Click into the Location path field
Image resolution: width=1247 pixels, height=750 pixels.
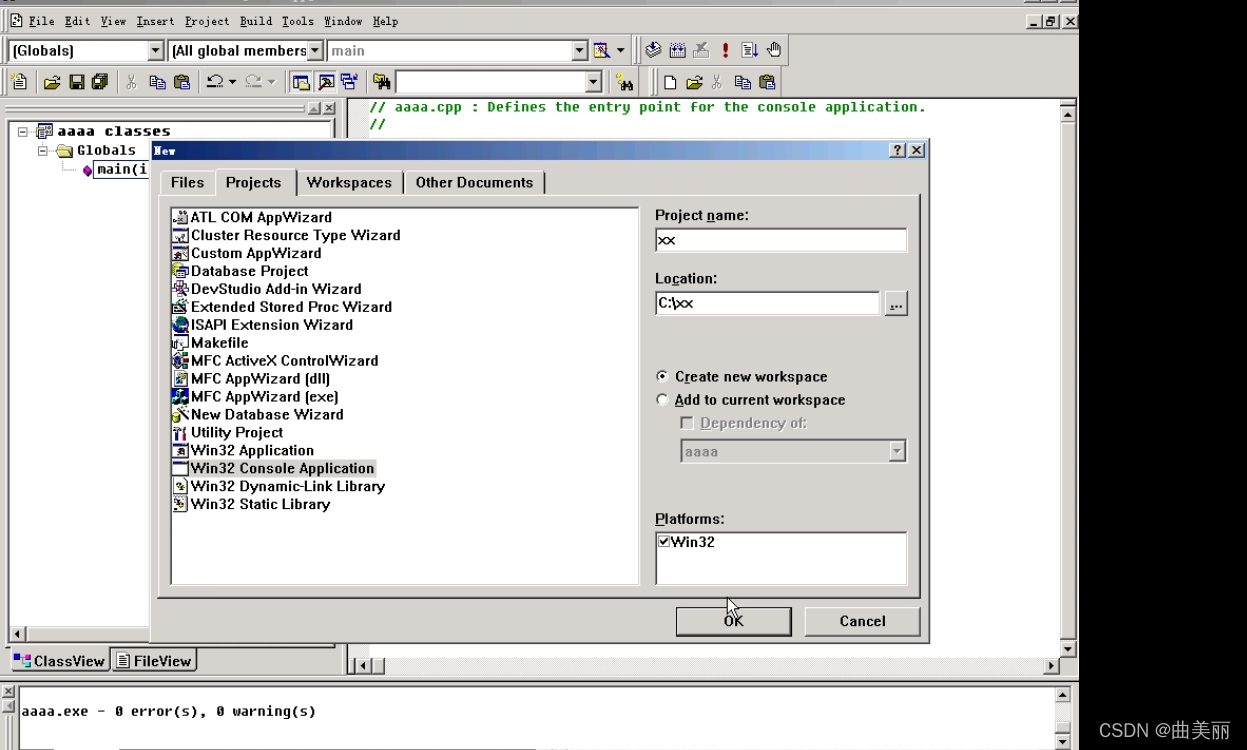[x=768, y=303]
